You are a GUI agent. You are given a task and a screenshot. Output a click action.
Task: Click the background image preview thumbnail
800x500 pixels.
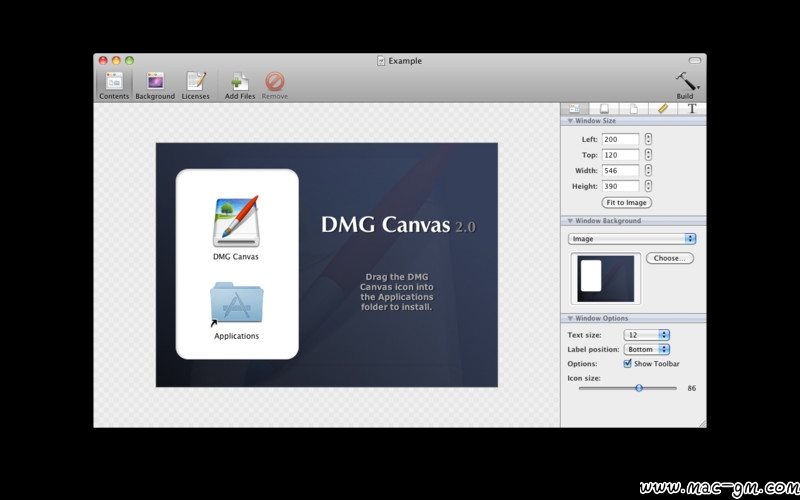coord(606,279)
